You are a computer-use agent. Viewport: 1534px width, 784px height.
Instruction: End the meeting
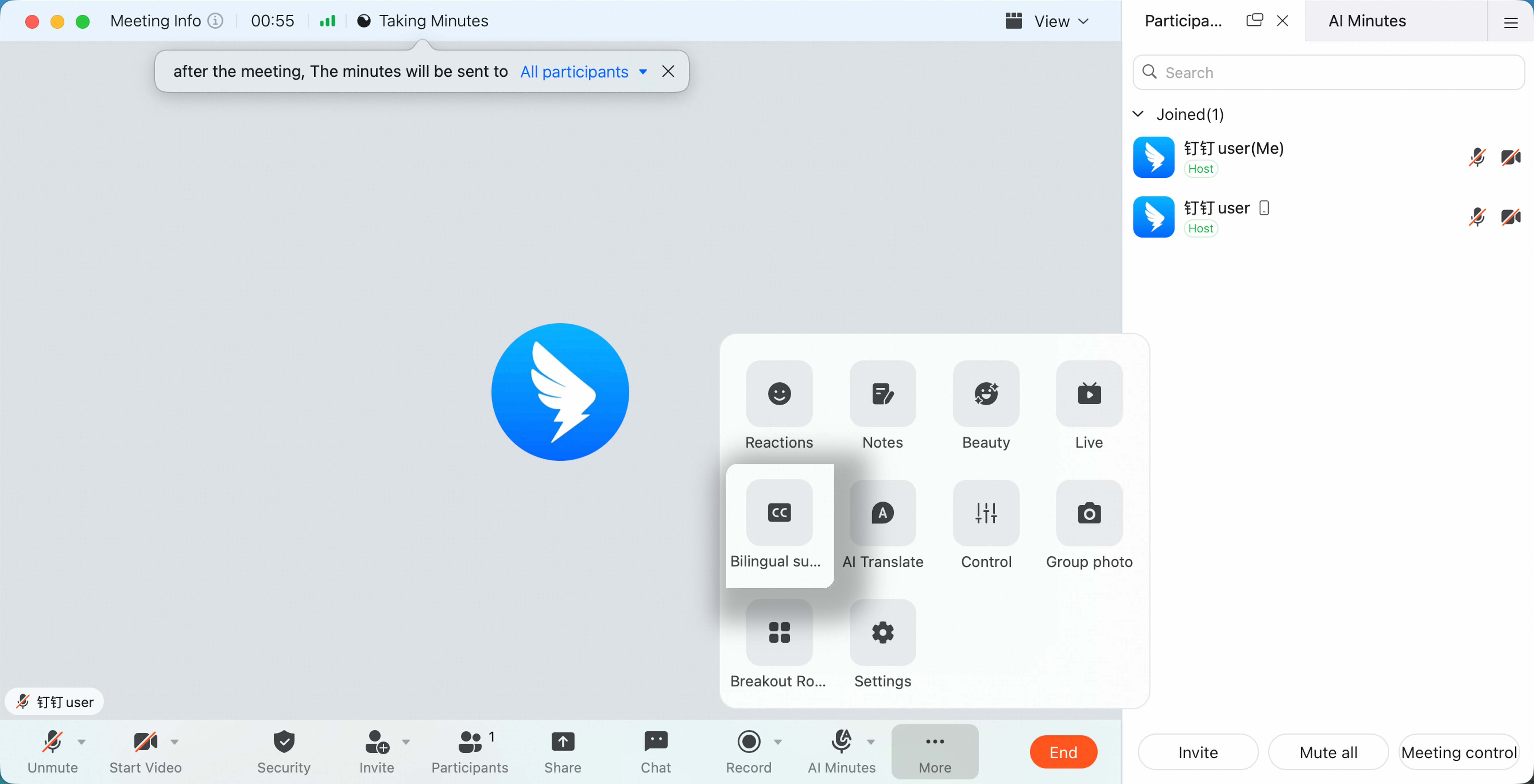click(1063, 752)
